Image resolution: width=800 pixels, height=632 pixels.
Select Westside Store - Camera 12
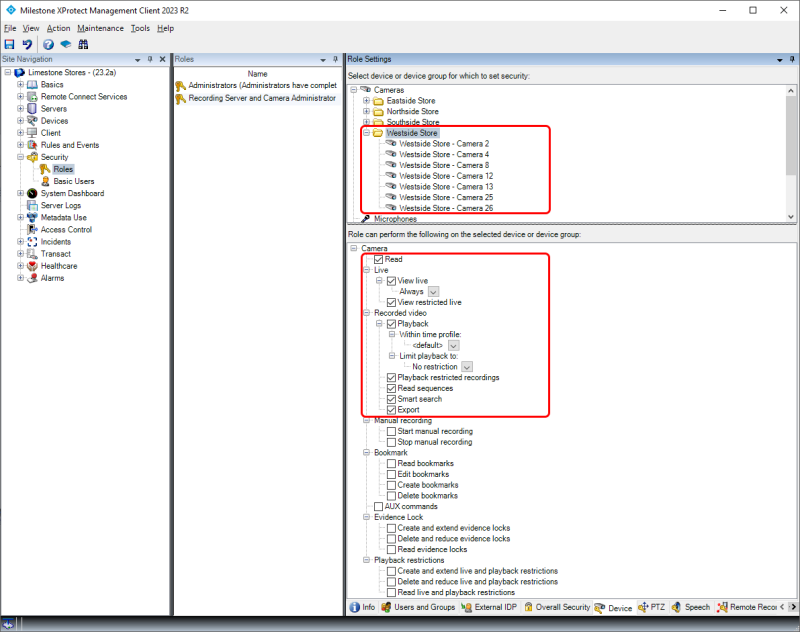coord(446,176)
